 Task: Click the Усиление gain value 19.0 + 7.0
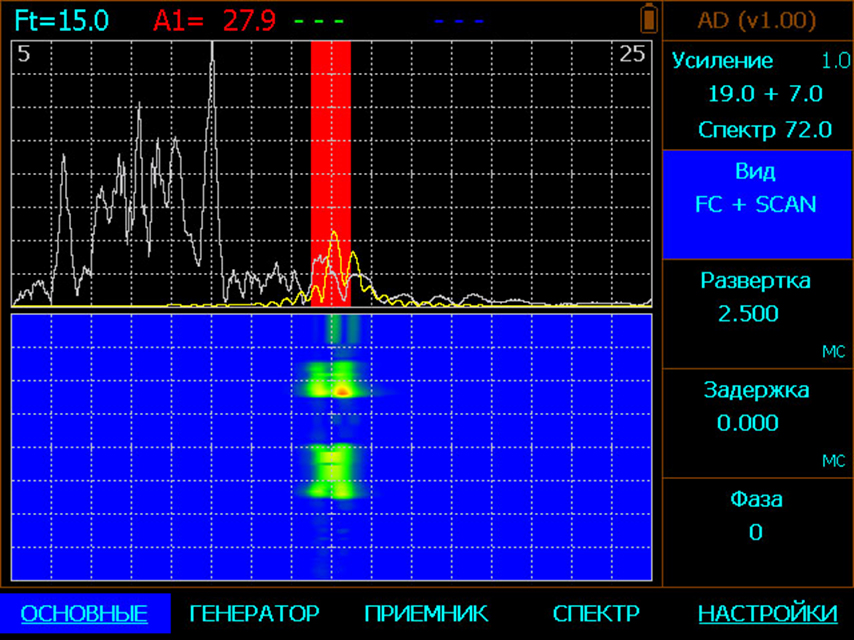[765, 94]
